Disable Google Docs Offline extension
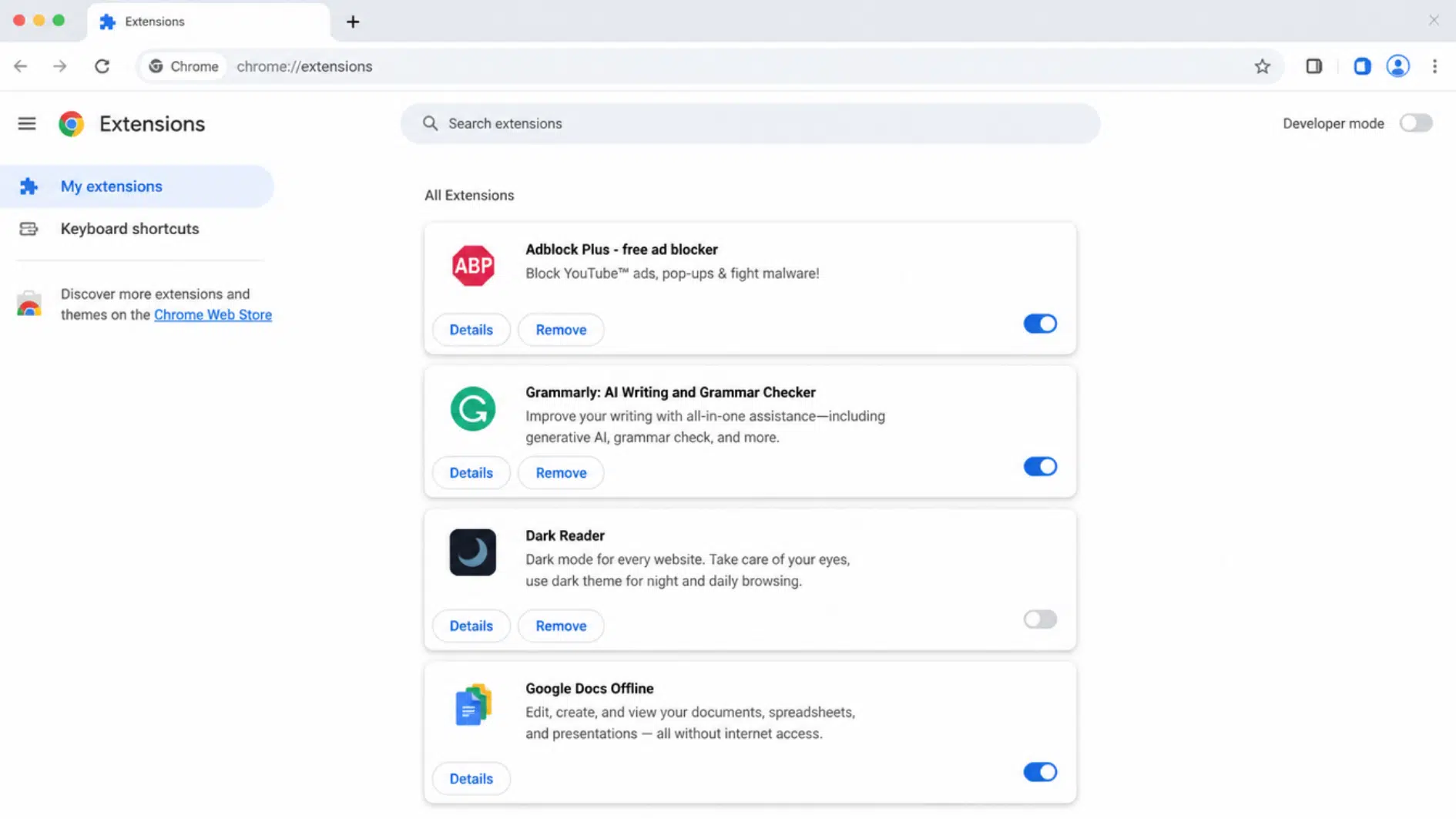The width and height of the screenshot is (1456, 819). click(x=1040, y=772)
